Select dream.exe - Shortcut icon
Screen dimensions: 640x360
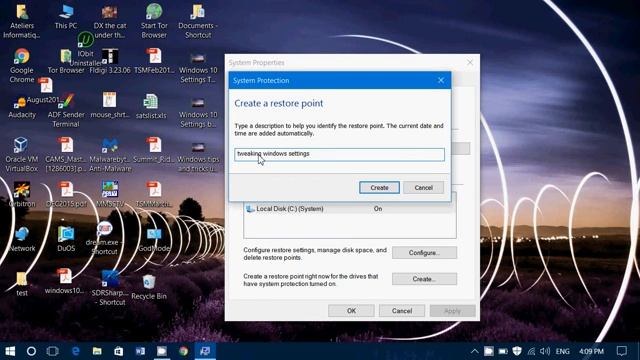[x=104, y=238]
